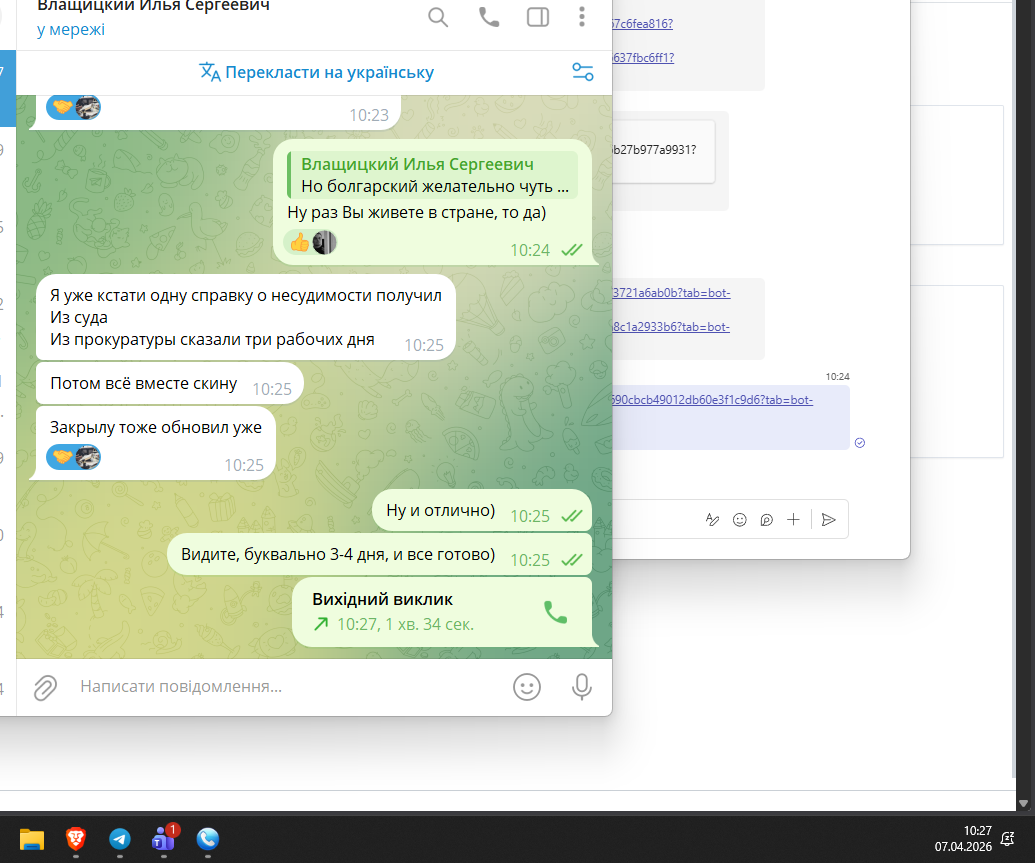Open Teams format text pen icon
The image size is (1035, 863).
point(712,520)
